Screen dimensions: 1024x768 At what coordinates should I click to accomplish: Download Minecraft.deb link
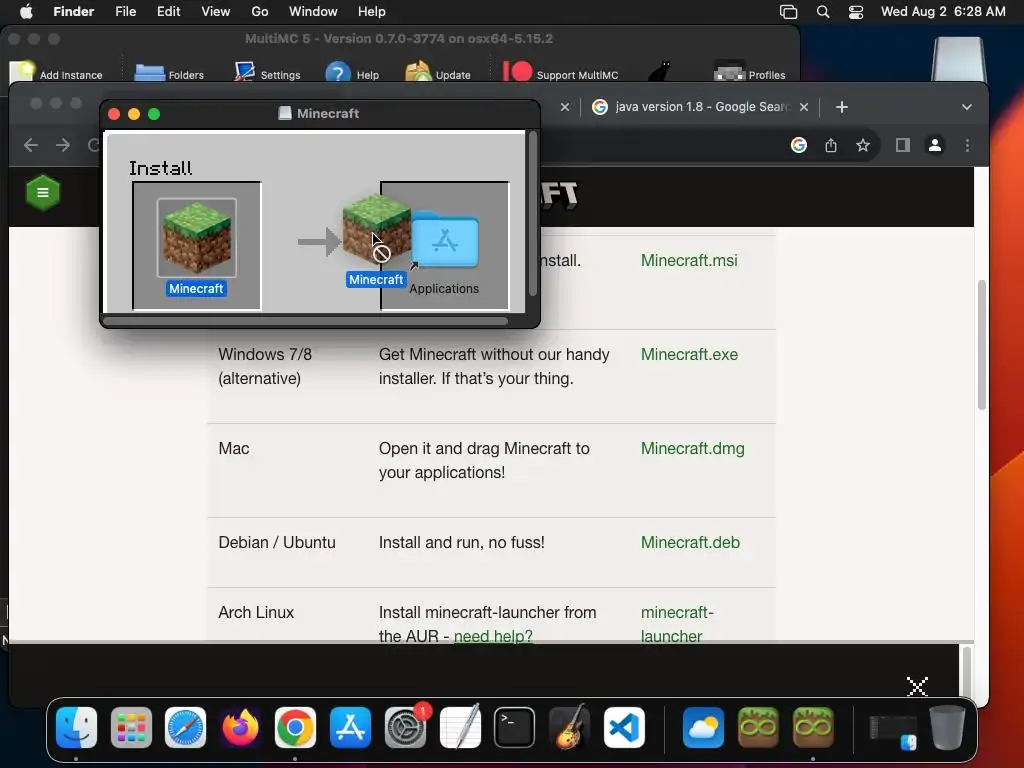click(690, 543)
